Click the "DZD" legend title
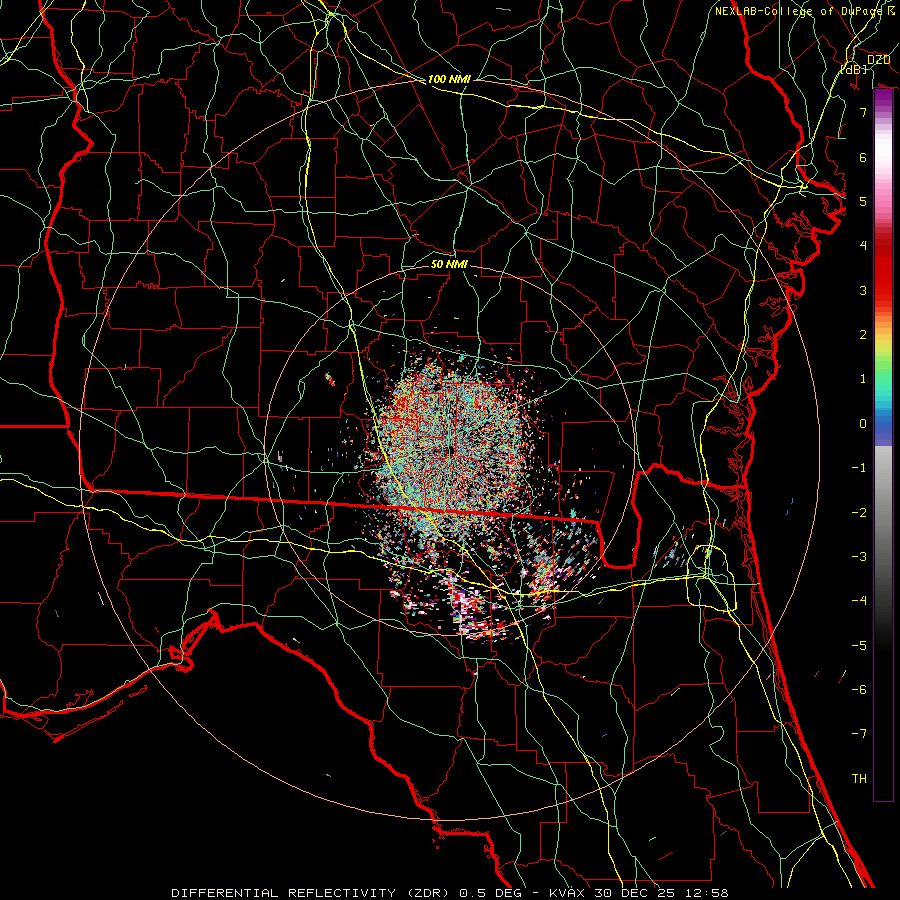Image resolution: width=900 pixels, height=900 pixels. (x=878, y=60)
